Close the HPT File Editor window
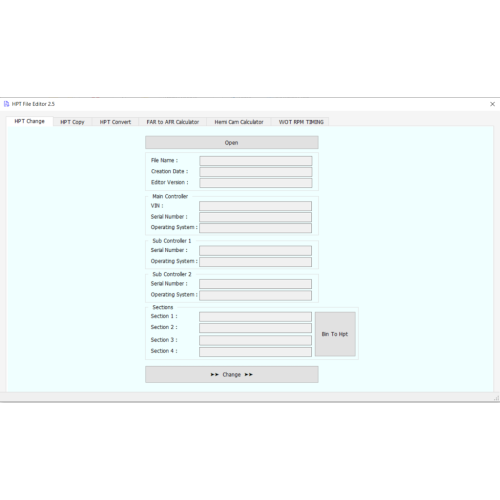The height and width of the screenshot is (500, 500). [x=492, y=104]
